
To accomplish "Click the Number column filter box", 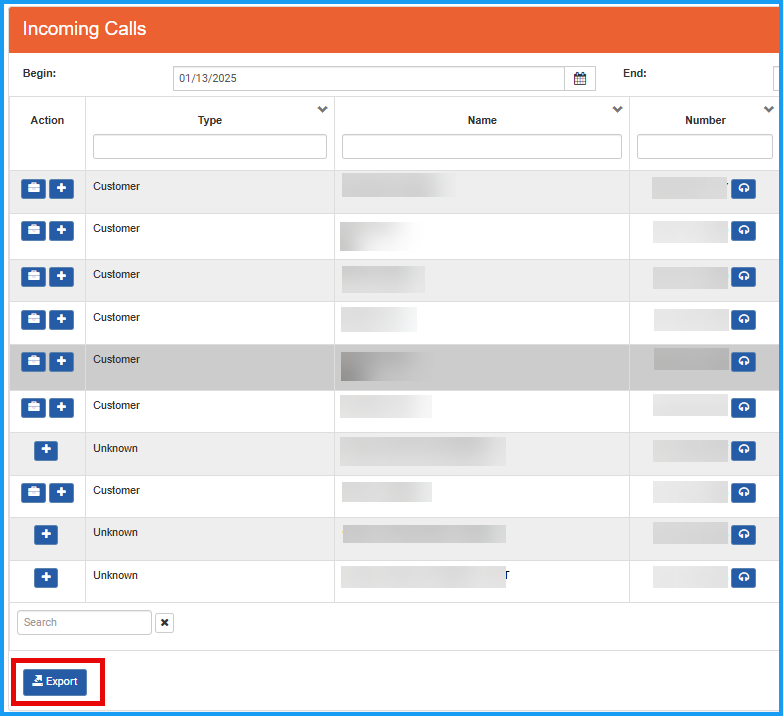I will 704,147.
